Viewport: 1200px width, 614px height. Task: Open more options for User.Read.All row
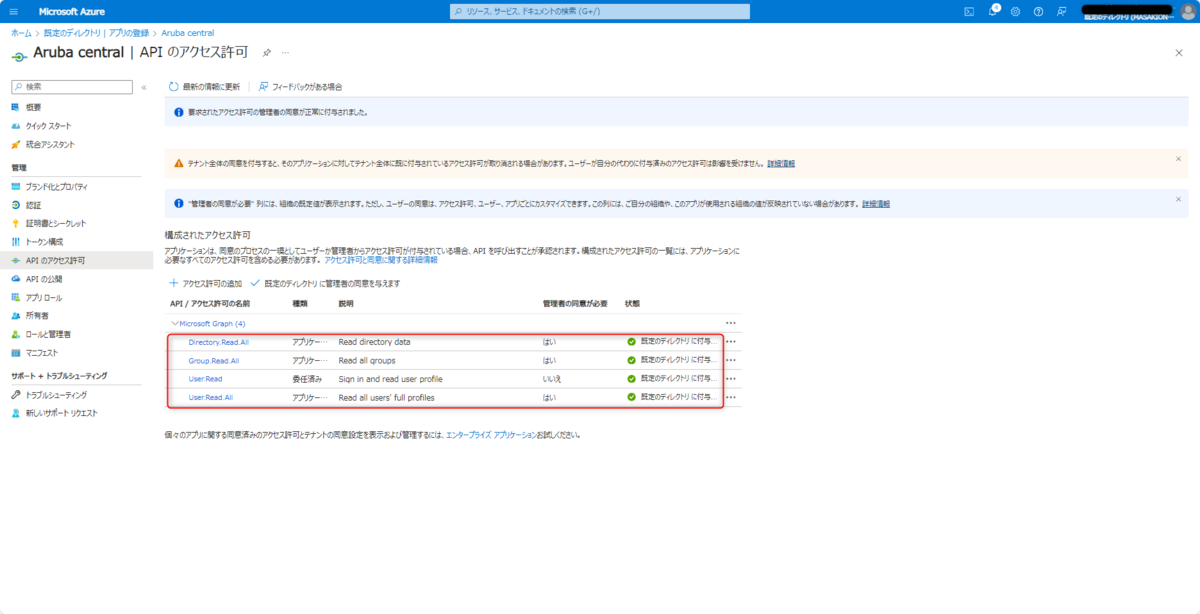[731, 397]
